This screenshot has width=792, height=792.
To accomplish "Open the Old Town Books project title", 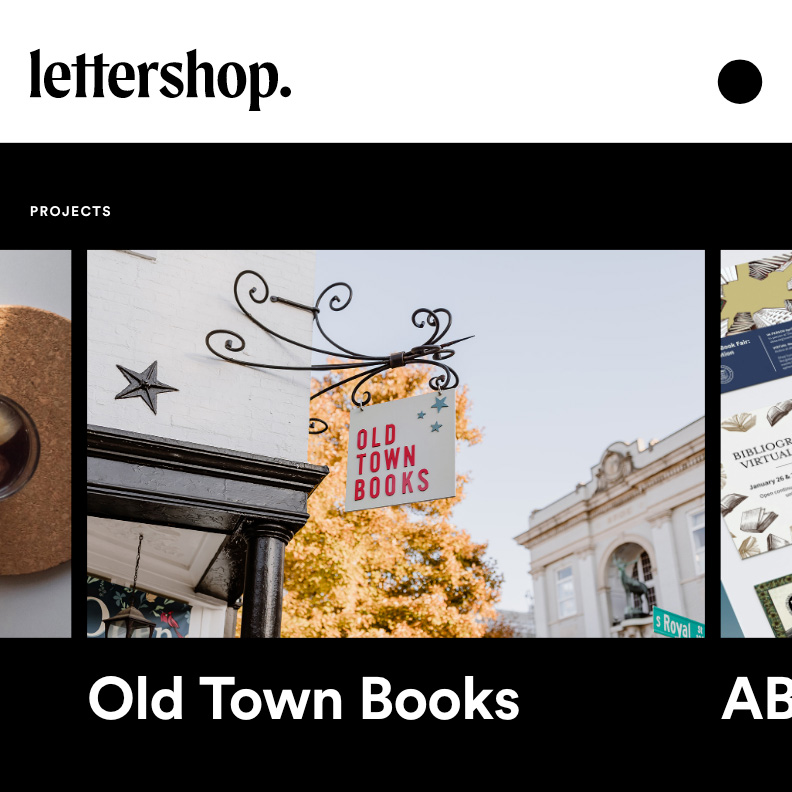I will pos(304,699).
